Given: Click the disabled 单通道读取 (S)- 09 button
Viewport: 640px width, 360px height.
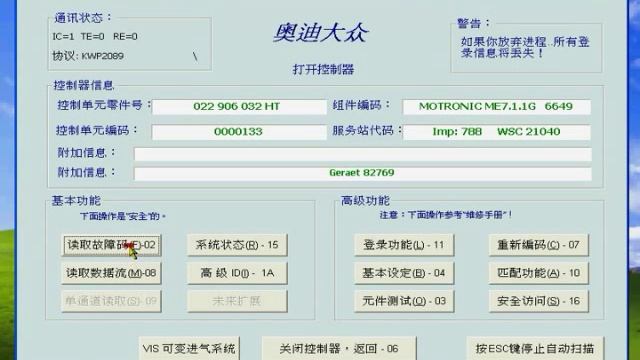Looking at the screenshot, I should click(x=111, y=301).
